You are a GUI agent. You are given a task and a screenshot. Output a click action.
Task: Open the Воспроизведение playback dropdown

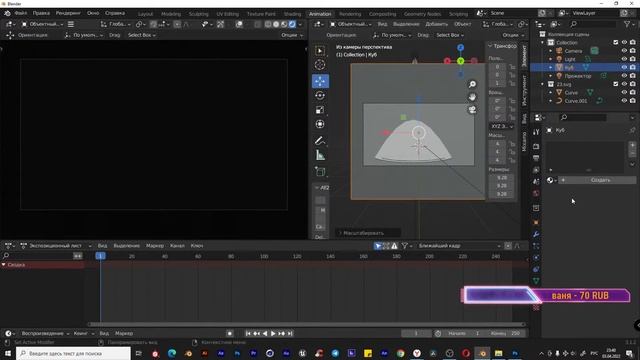(x=45, y=333)
